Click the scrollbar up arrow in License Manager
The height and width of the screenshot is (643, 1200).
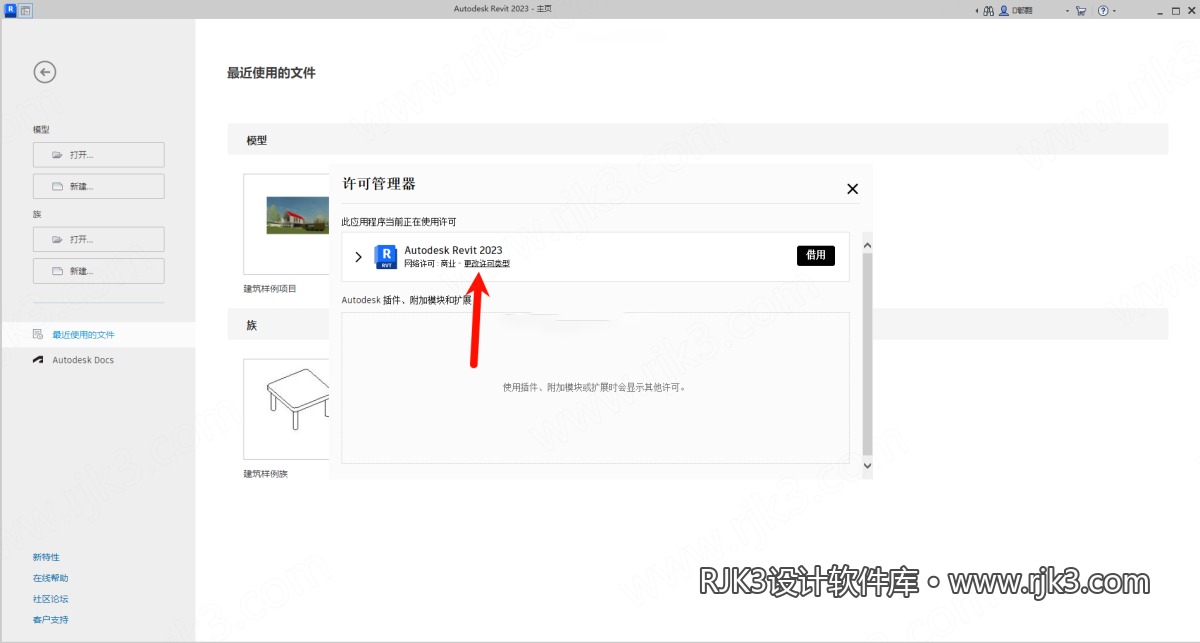(867, 244)
